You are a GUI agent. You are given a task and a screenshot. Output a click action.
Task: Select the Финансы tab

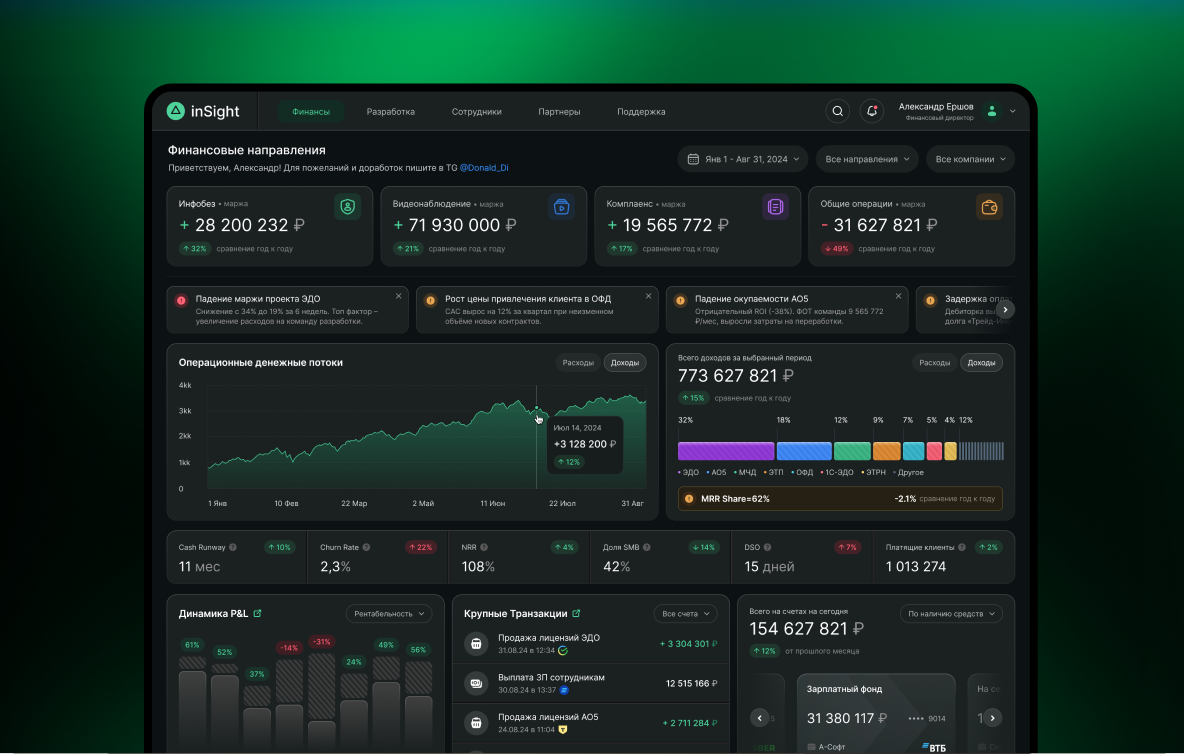pos(311,112)
